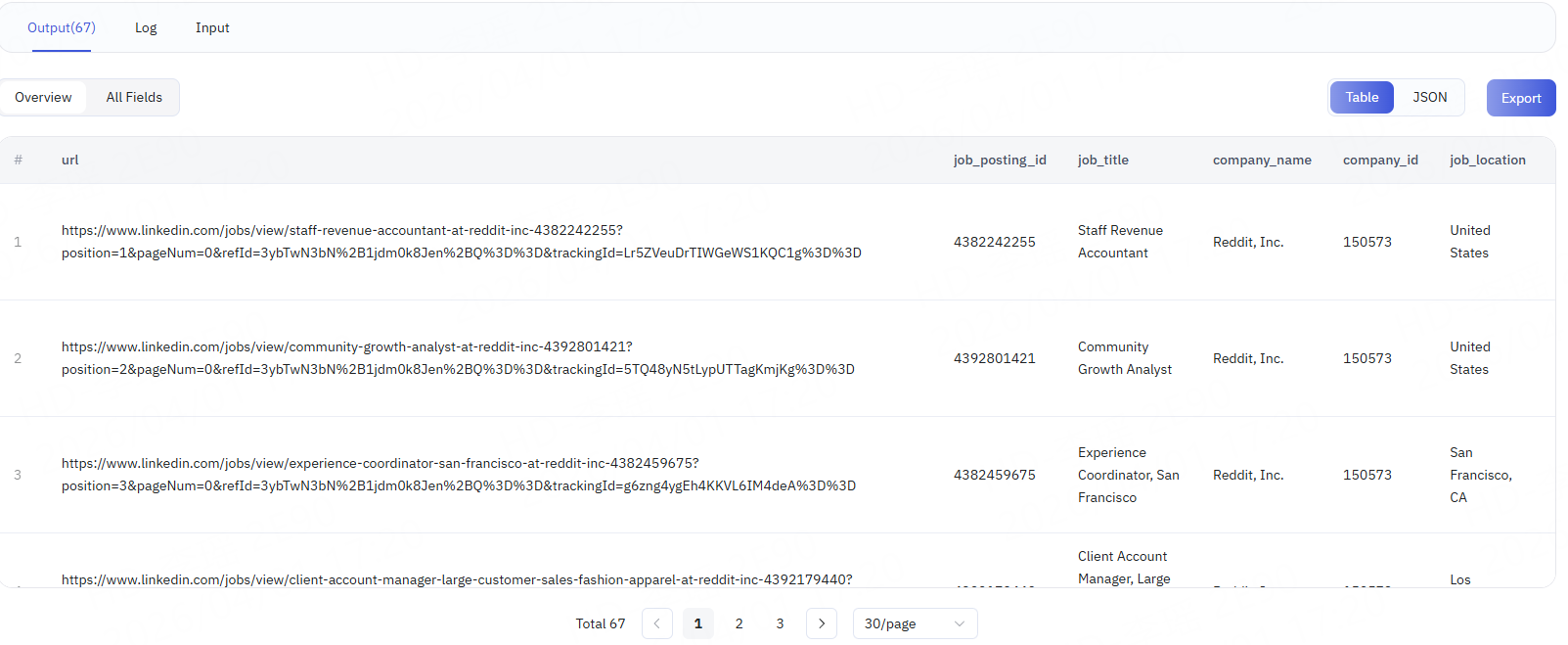The width and height of the screenshot is (1568, 645).
Task: Switch to Table view
Action: (1361, 98)
